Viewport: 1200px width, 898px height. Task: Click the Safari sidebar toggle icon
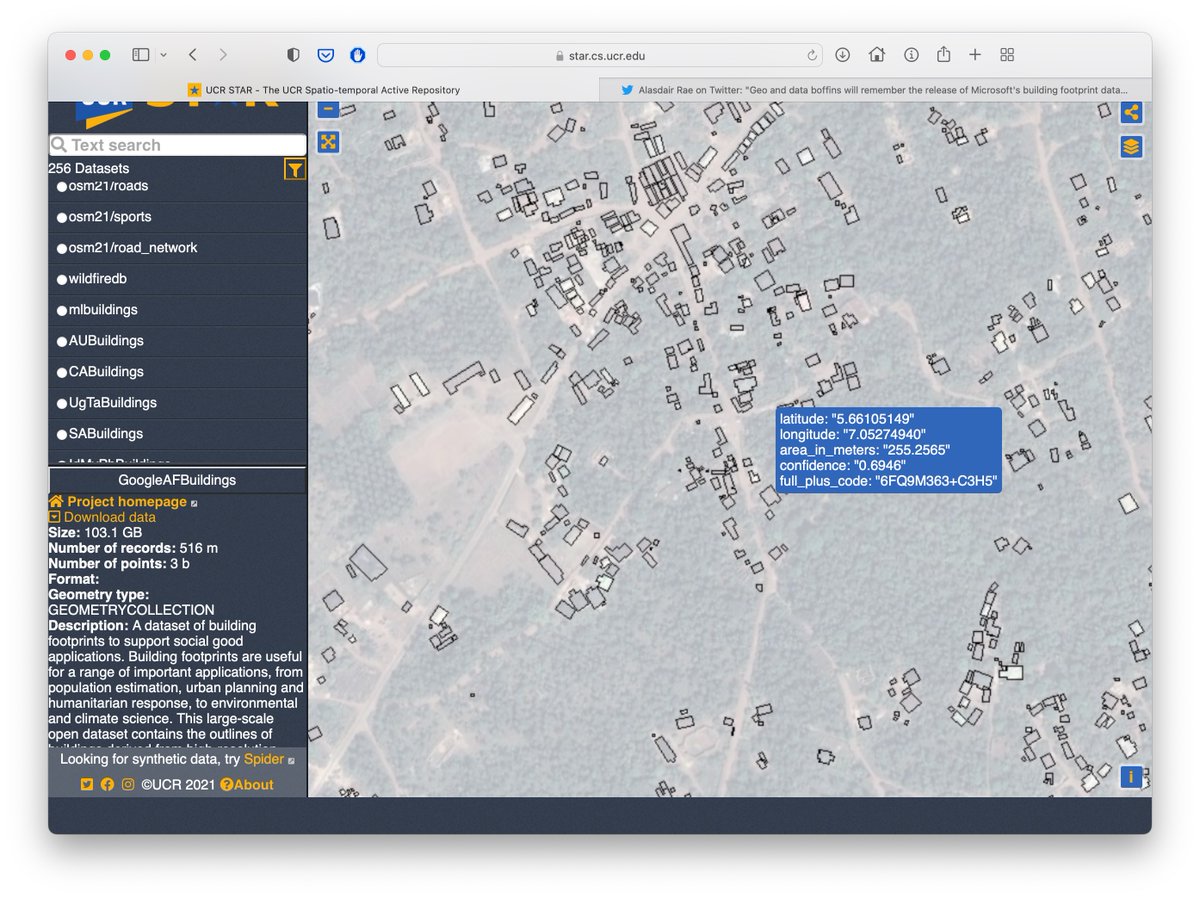pos(141,55)
